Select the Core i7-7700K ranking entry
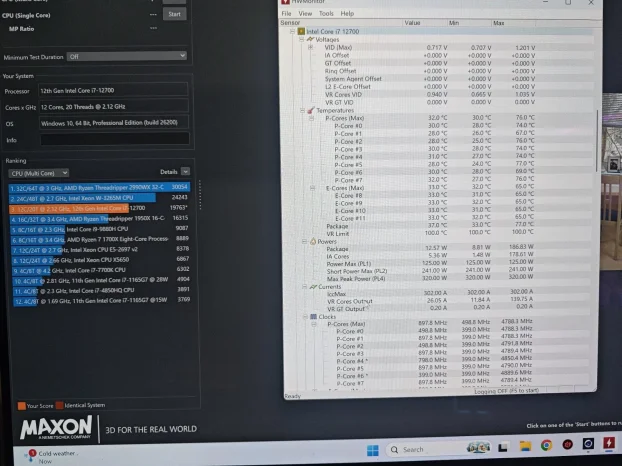This screenshot has height=466, width=622. tap(102, 270)
